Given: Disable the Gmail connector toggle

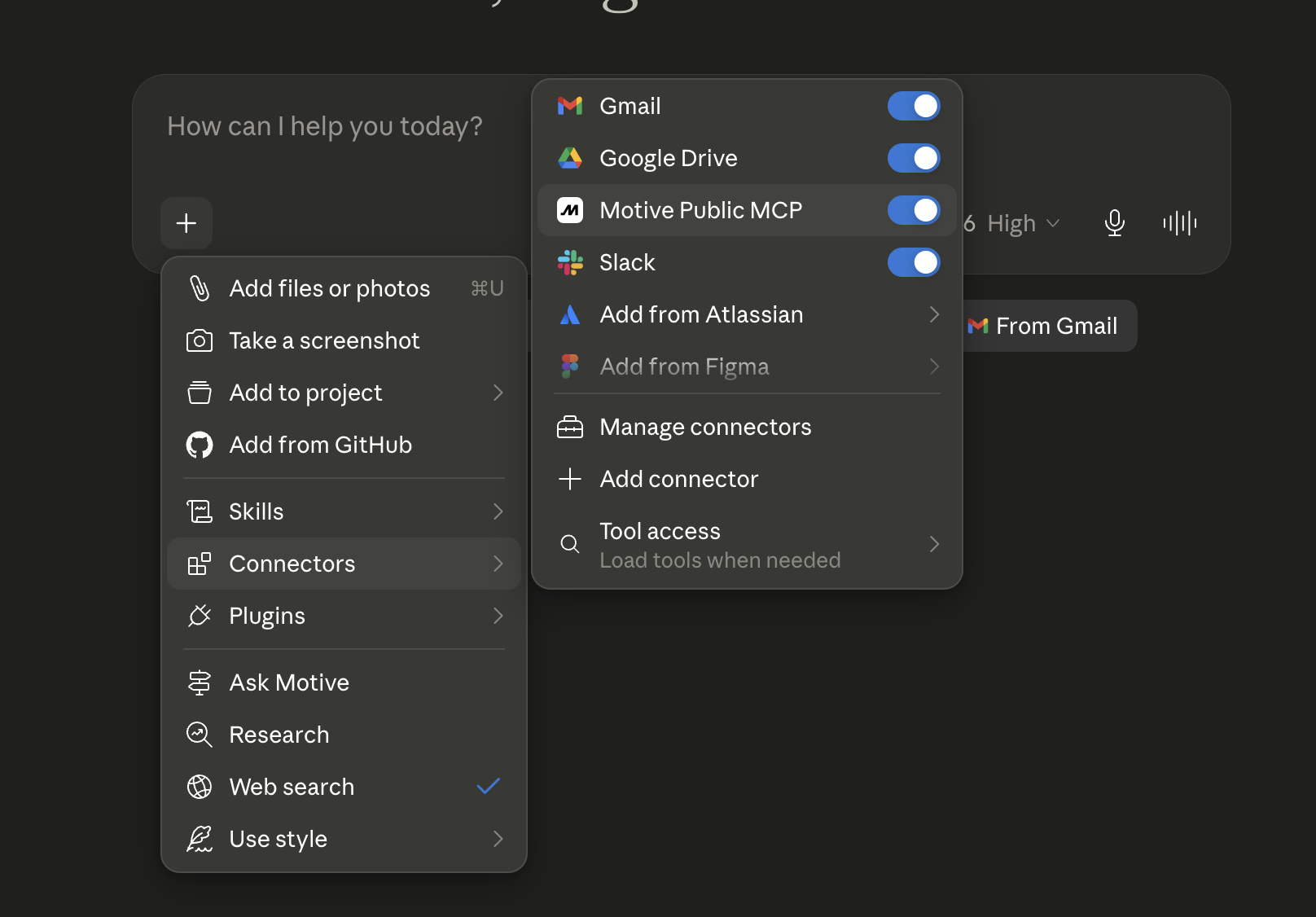Looking at the screenshot, I should (914, 106).
